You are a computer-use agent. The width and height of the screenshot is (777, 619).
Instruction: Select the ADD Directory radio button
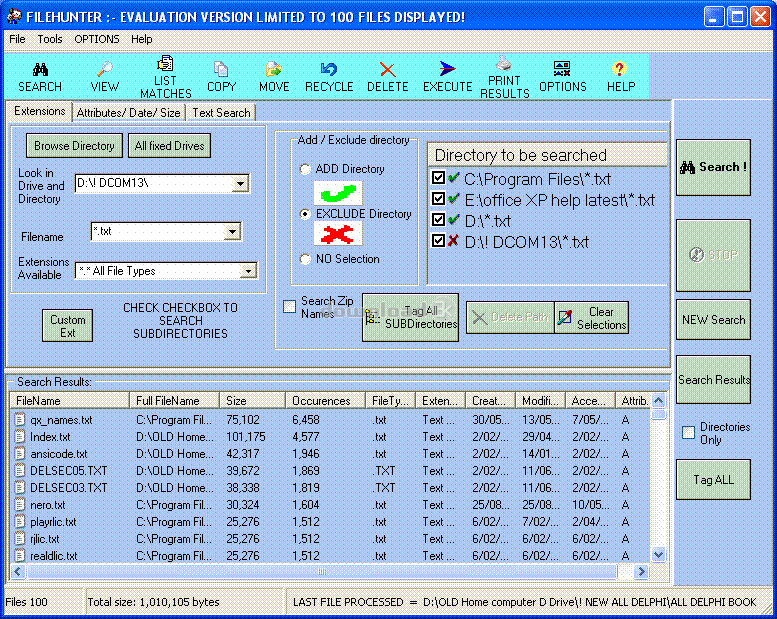(x=305, y=169)
